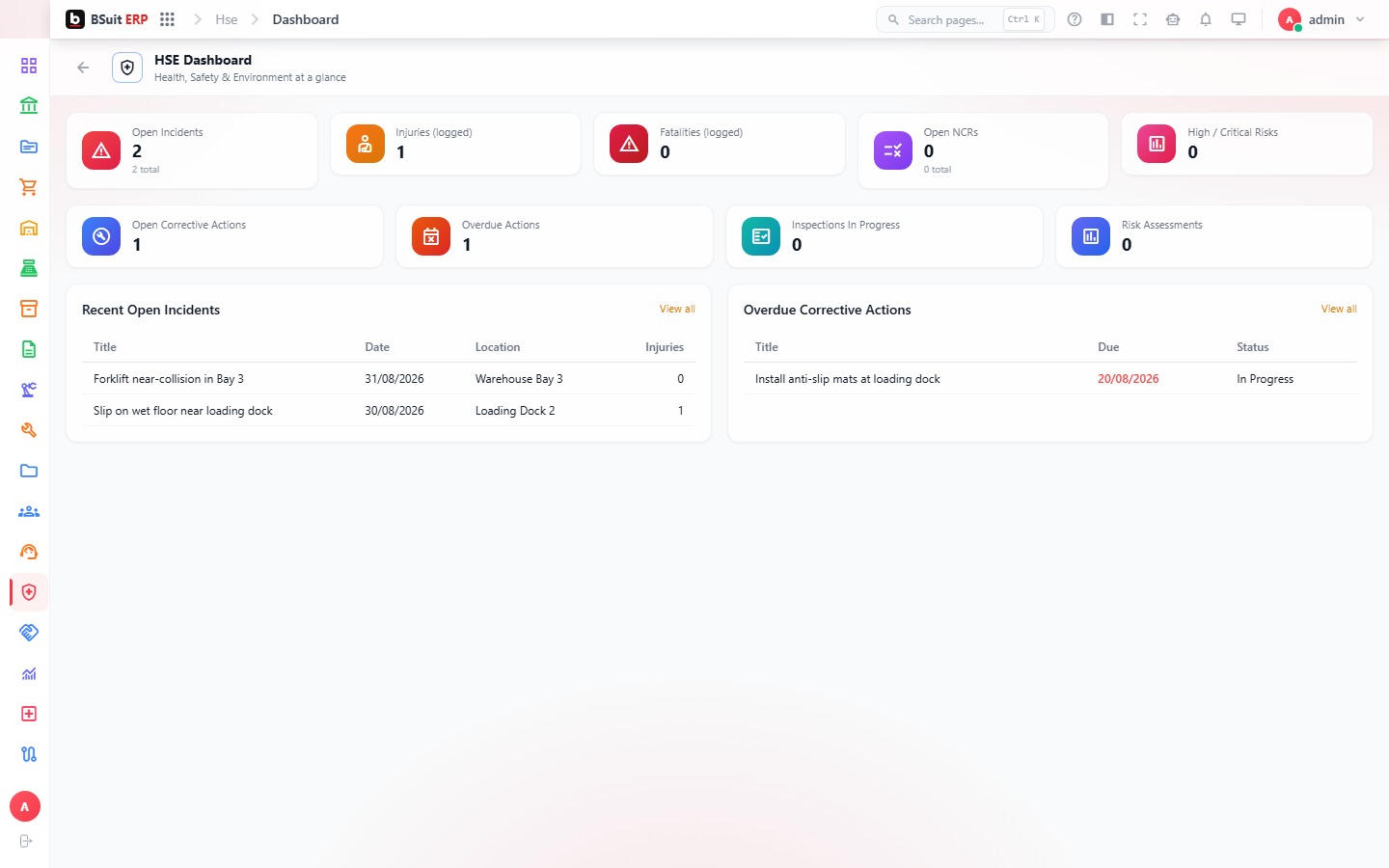Click the sidebar user avatar A
Image resolution: width=1389 pixels, height=868 pixels.
pos(25,806)
